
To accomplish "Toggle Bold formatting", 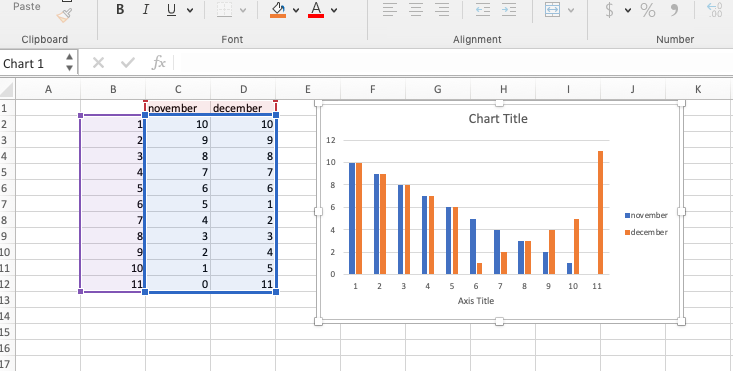I will pos(120,9).
